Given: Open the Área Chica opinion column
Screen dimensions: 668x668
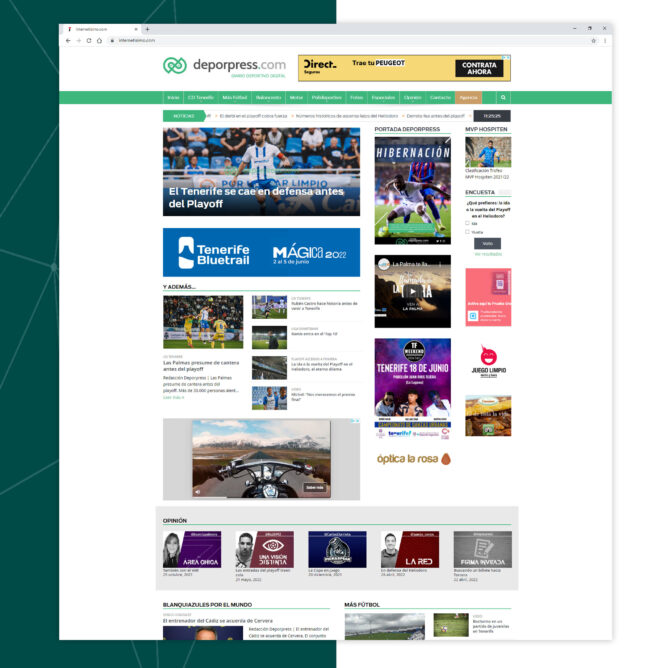Looking at the screenshot, I should pos(192,549).
